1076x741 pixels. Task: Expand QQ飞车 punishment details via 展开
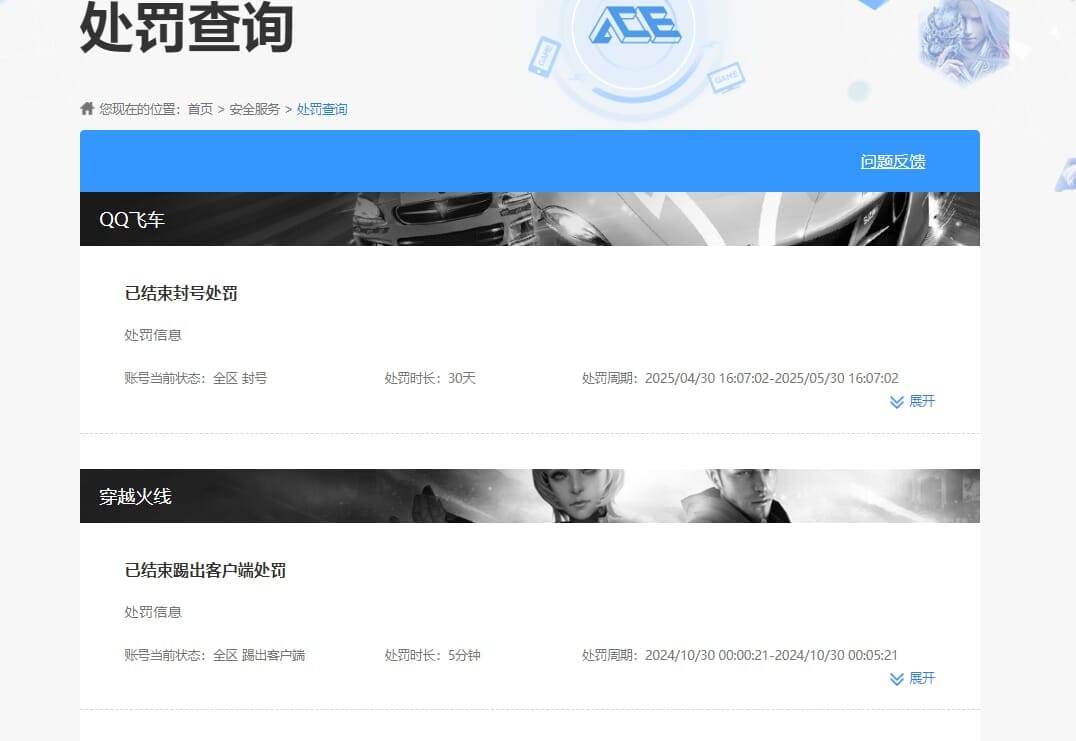point(913,401)
